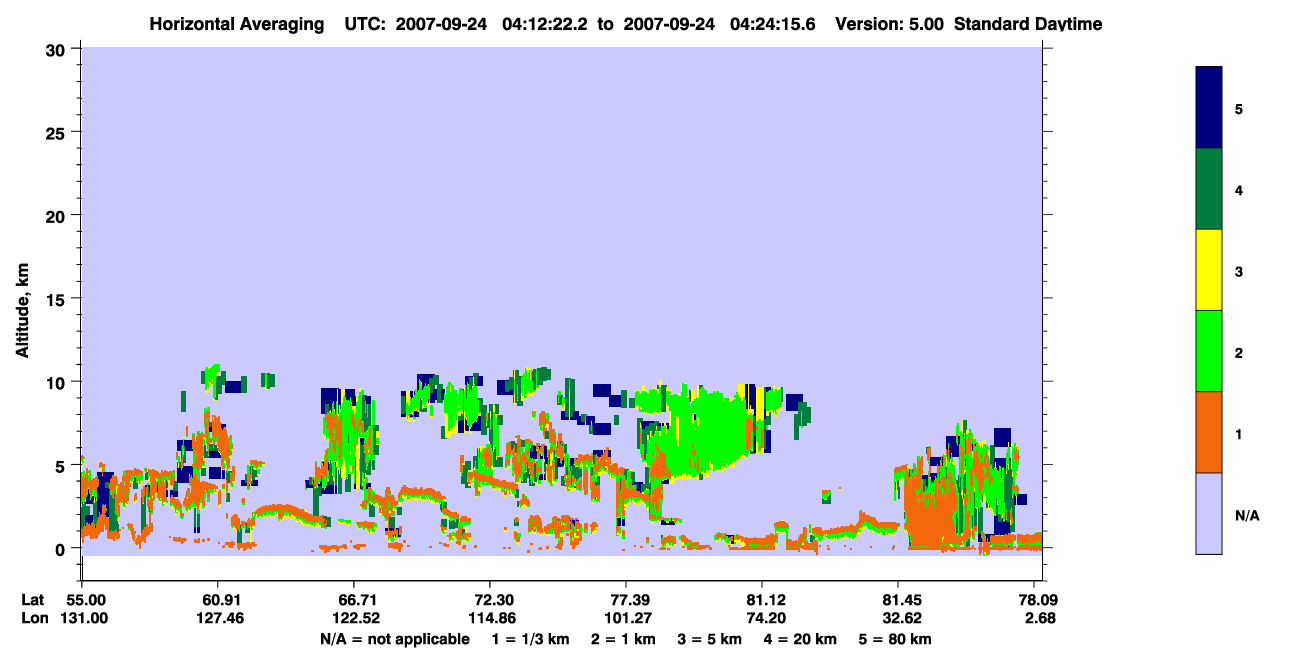Click the 'N/A = not applicable' legend text

395,639
